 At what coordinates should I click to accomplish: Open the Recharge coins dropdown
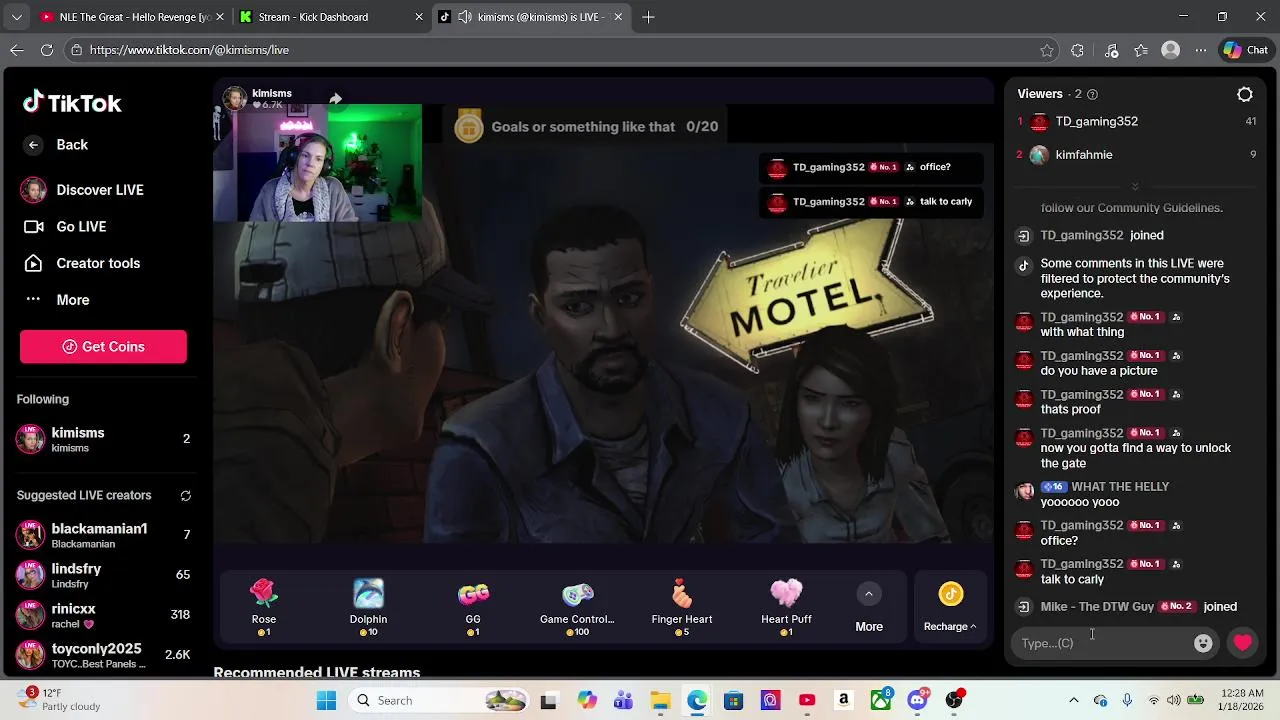(950, 609)
